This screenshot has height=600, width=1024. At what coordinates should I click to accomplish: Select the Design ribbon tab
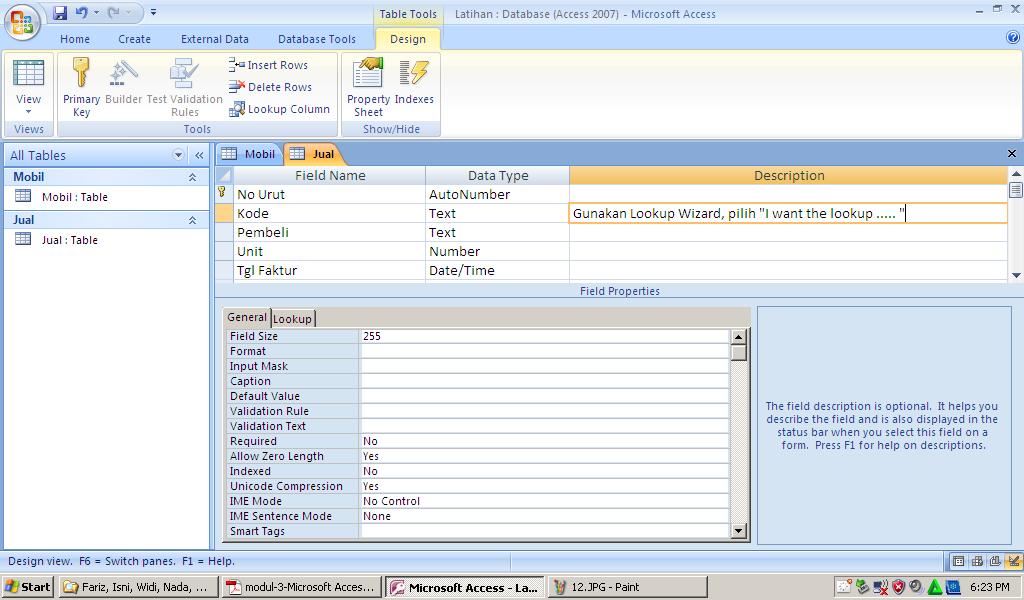tap(408, 39)
